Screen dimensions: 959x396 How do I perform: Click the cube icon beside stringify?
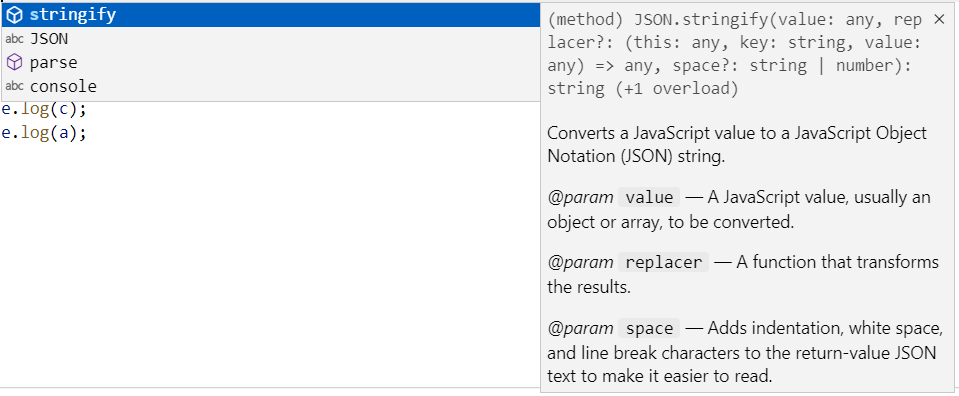coord(15,15)
